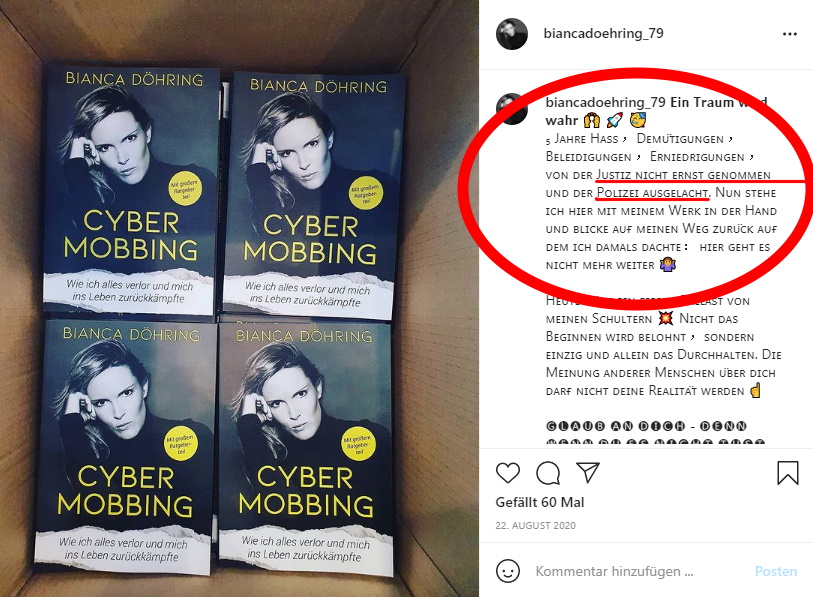Click the bottom-left Cyber Mobbing book cover
The width and height of the screenshot is (813, 597).
(x=125, y=446)
